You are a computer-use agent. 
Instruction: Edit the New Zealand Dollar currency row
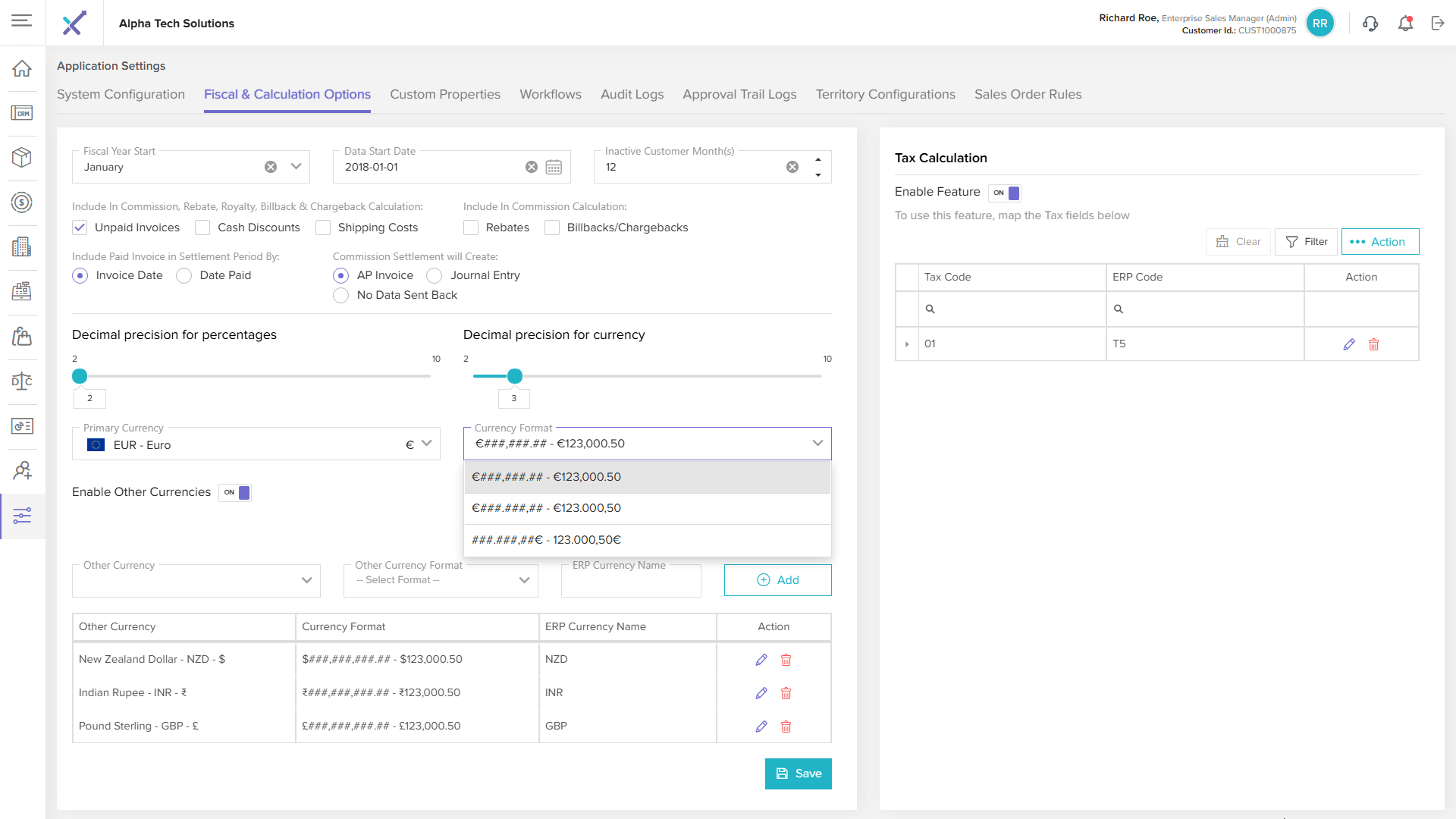coord(761,660)
